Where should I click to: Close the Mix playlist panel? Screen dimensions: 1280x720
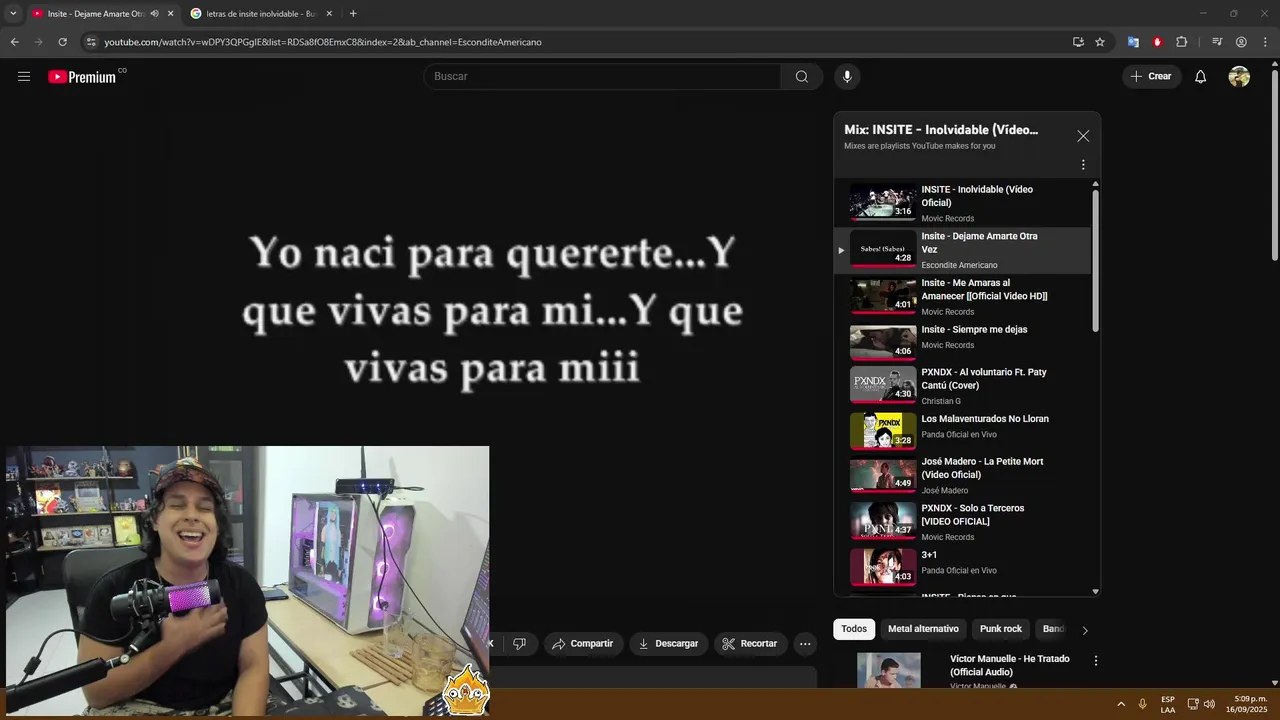tap(1083, 136)
